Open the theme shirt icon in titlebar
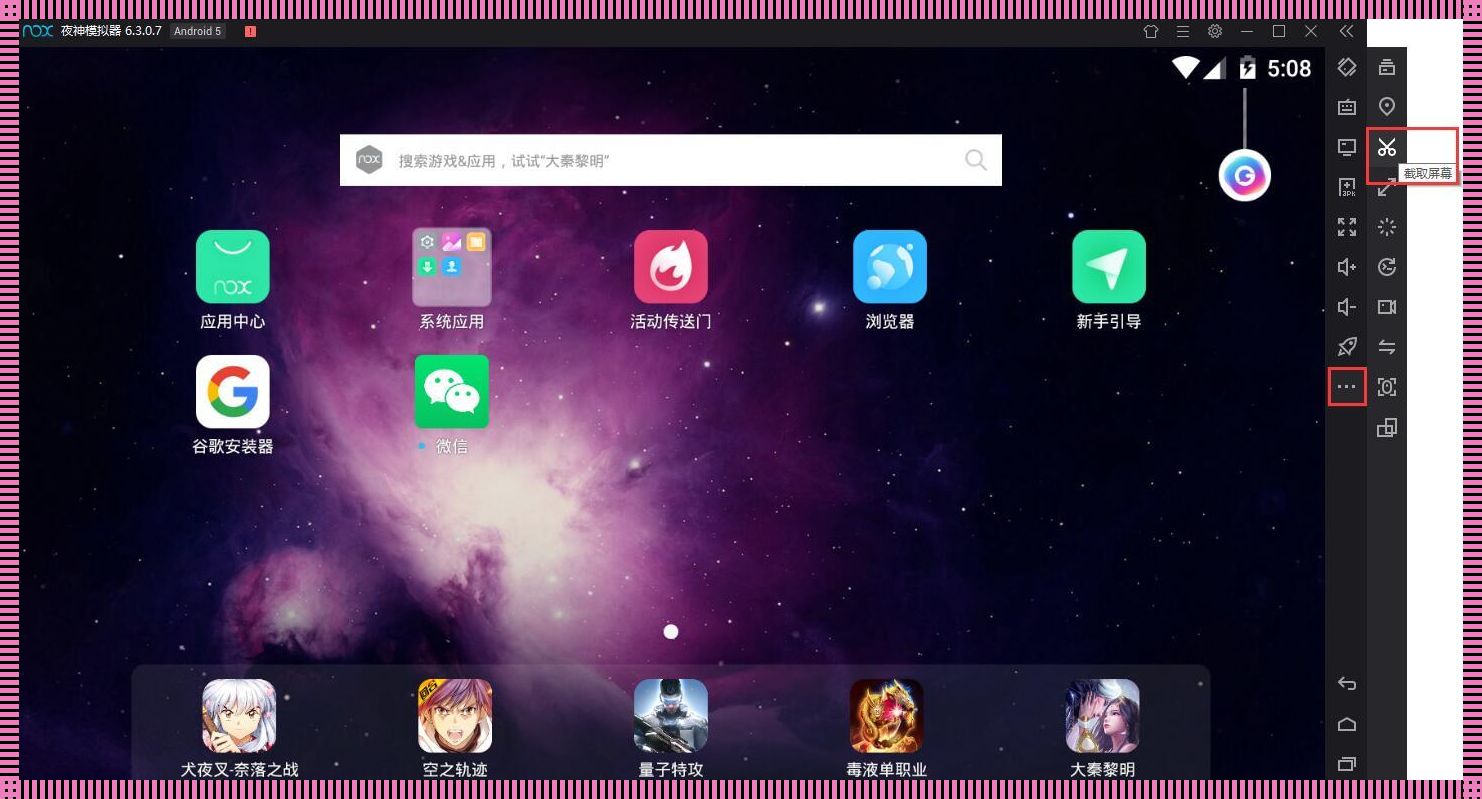This screenshot has height=799, width=1482. (x=1151, y=31)
